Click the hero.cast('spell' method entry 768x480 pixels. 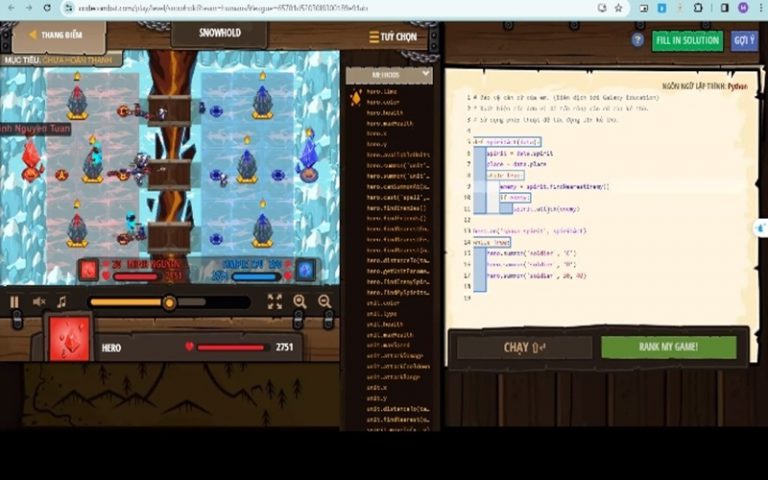pos(398,197)
